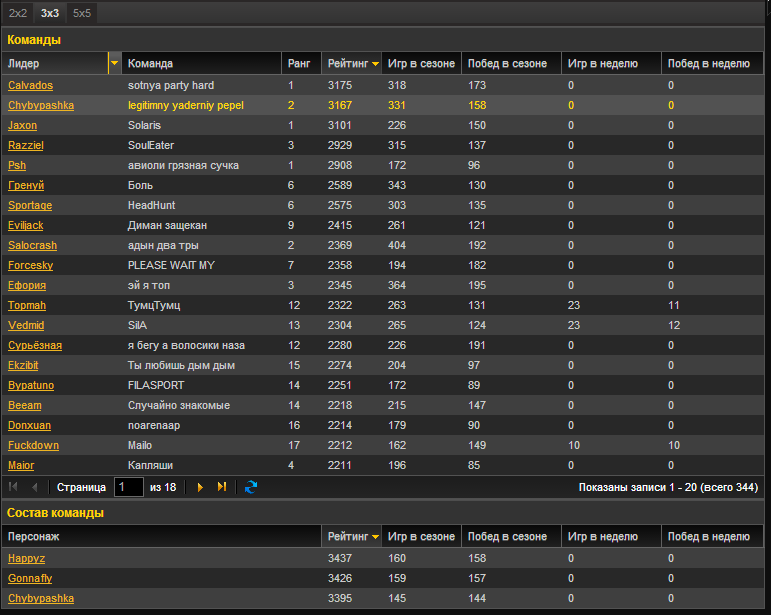Screen dimensions: 771x615
Task: Open the Сурьёзная leader link
Action: pos(35,345)
